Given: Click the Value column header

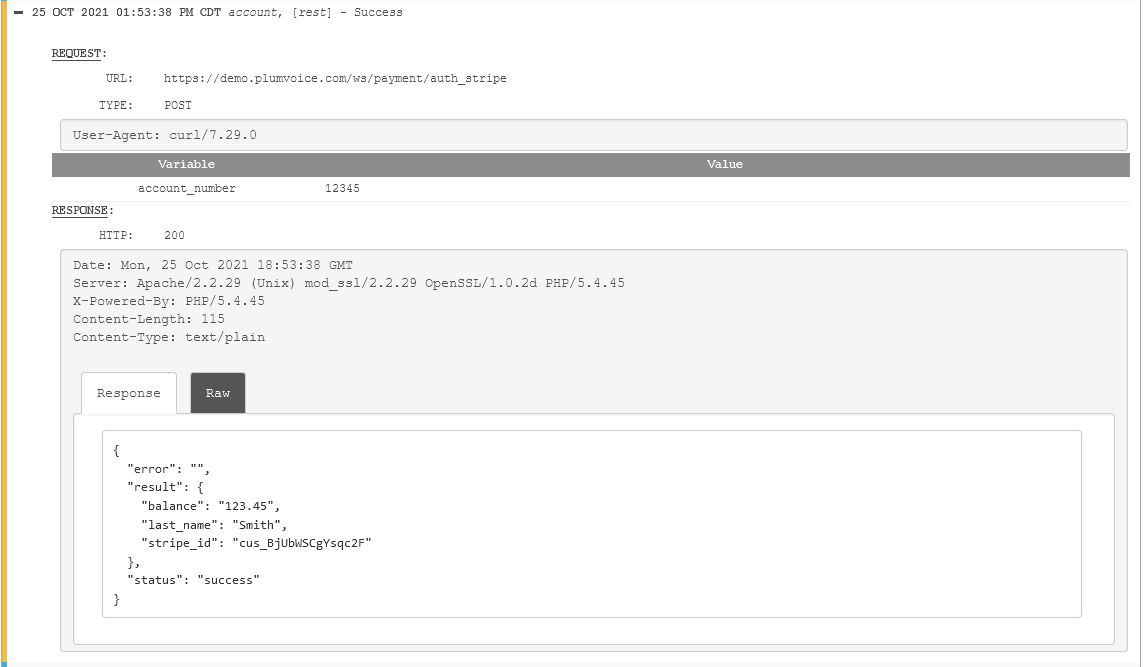Looking at the screenshot, I should pos(724,164).
